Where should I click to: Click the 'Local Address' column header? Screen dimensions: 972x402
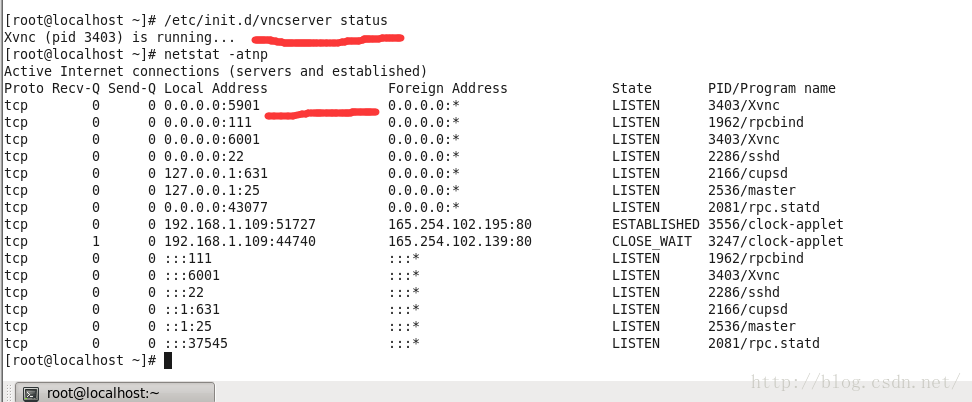[216, 88]
